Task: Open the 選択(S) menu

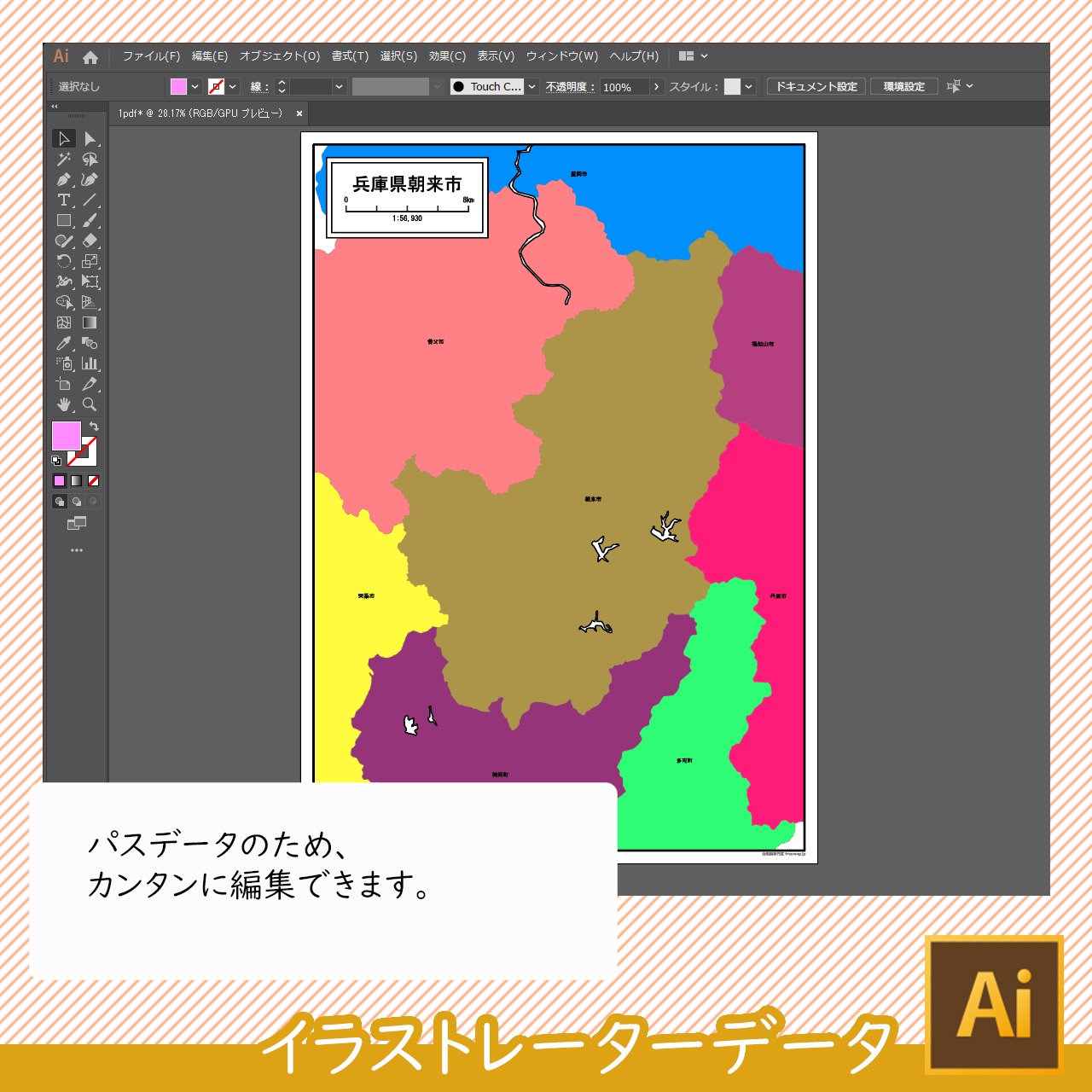Action: pyautogui.click(x=398, y=56)
